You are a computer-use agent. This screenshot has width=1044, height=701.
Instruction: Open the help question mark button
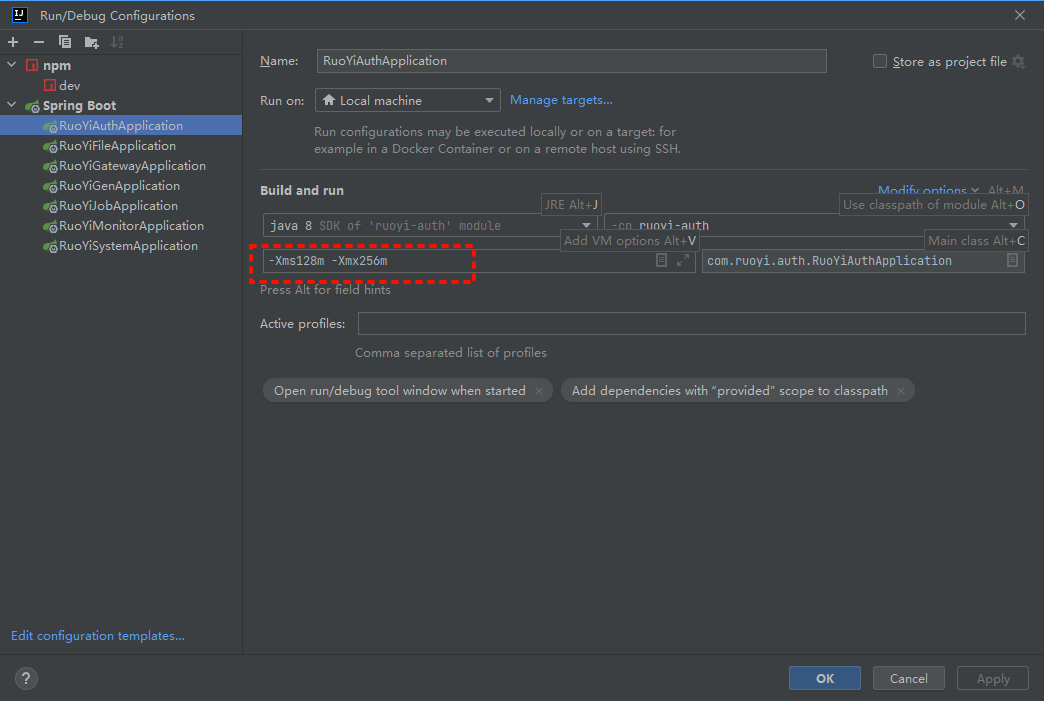coord(26,678)
